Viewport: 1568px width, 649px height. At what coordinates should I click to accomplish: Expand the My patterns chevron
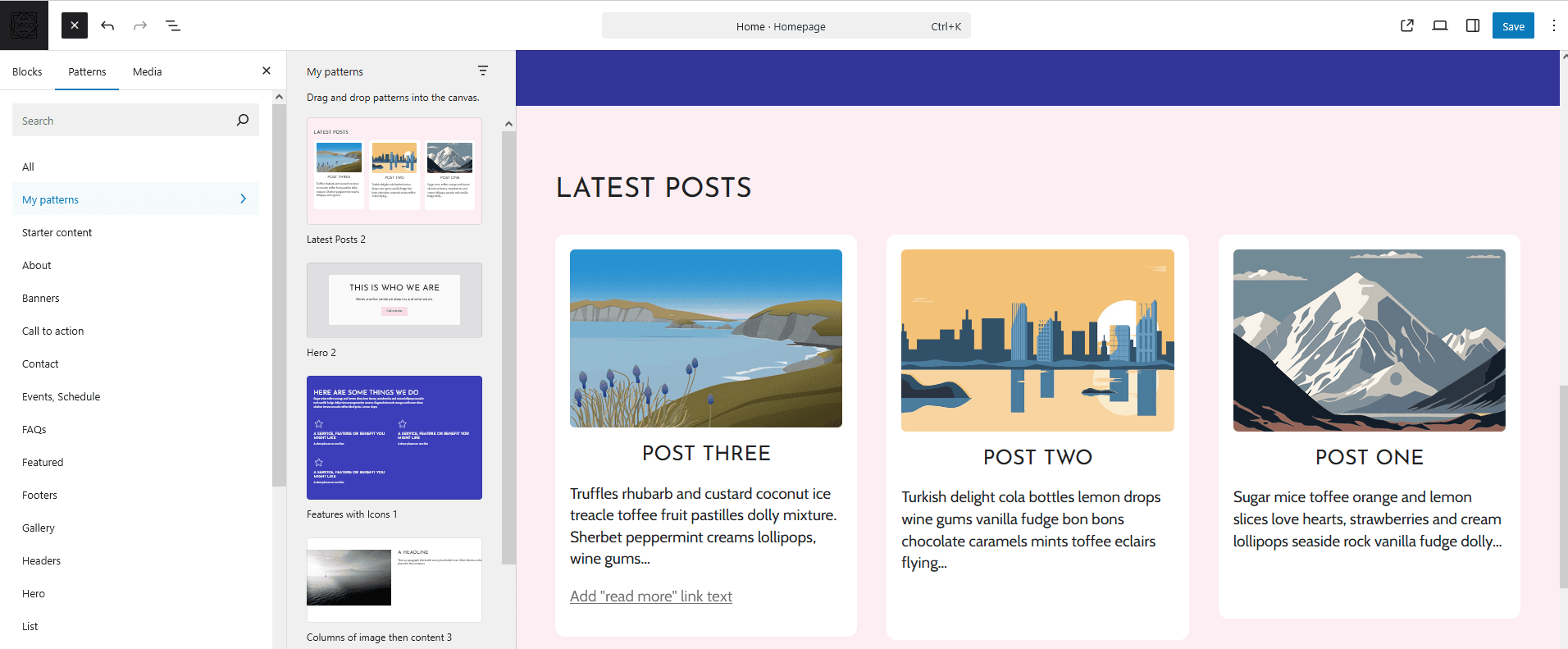point(243,199)
